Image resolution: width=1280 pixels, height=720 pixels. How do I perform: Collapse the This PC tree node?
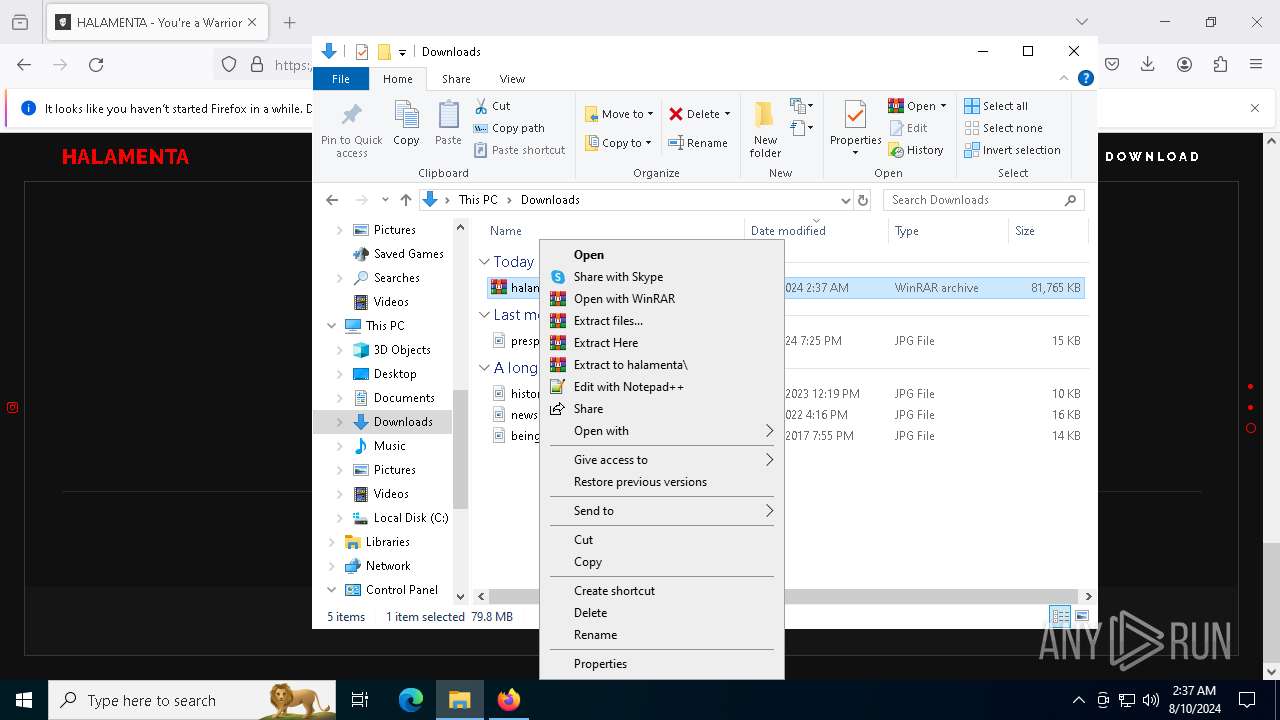tap(332, 326)
